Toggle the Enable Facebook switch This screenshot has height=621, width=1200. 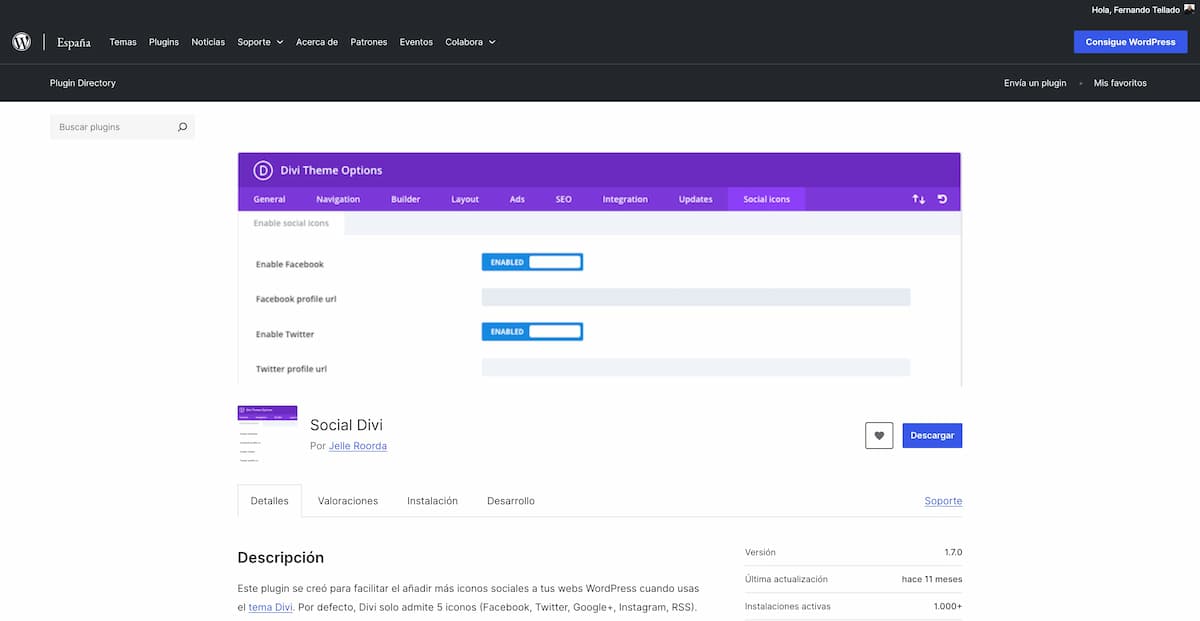point(532,262)
